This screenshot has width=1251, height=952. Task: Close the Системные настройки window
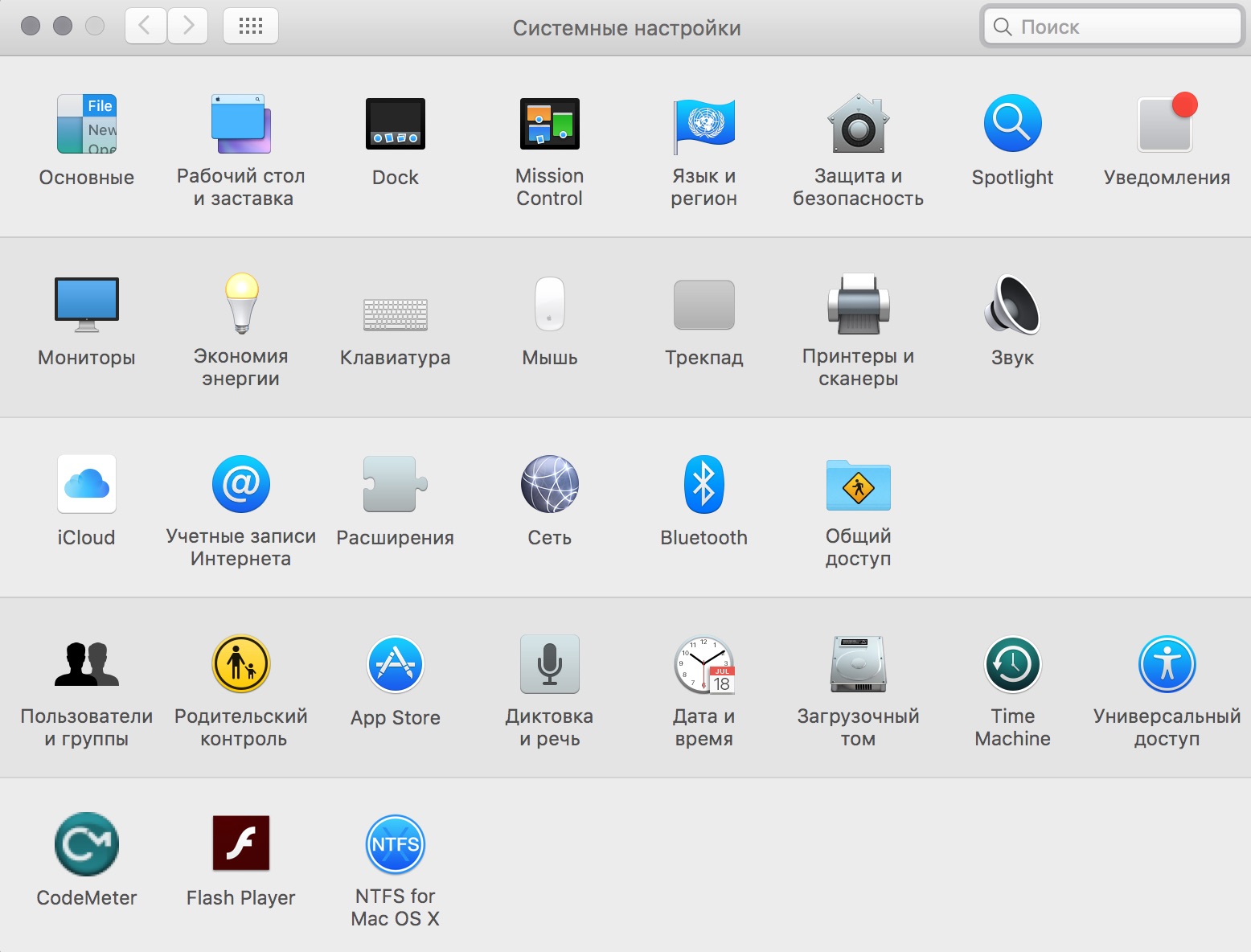coord(31,27)
